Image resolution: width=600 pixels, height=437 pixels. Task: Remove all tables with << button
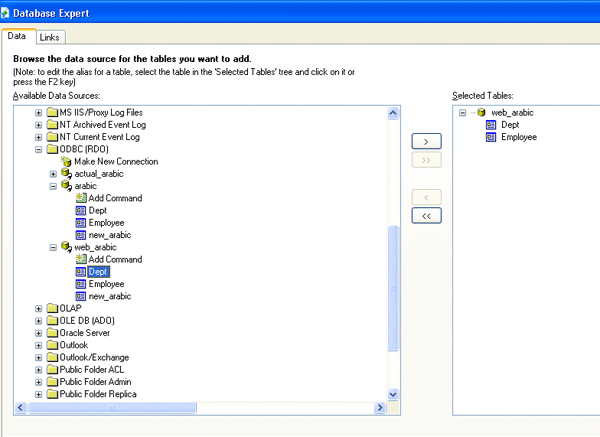[426, 215]
